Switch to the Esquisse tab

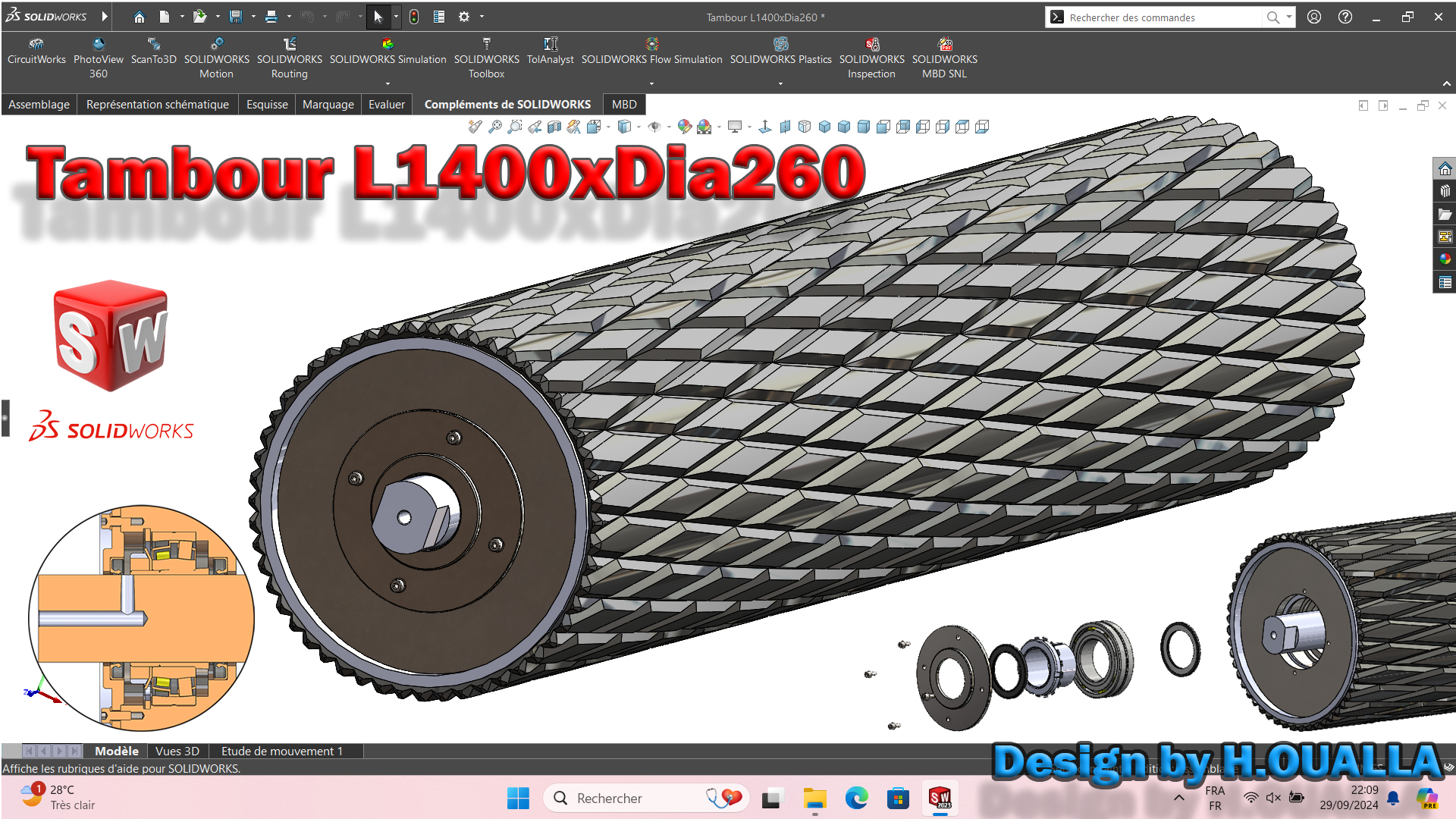click(x=267, y=105)
